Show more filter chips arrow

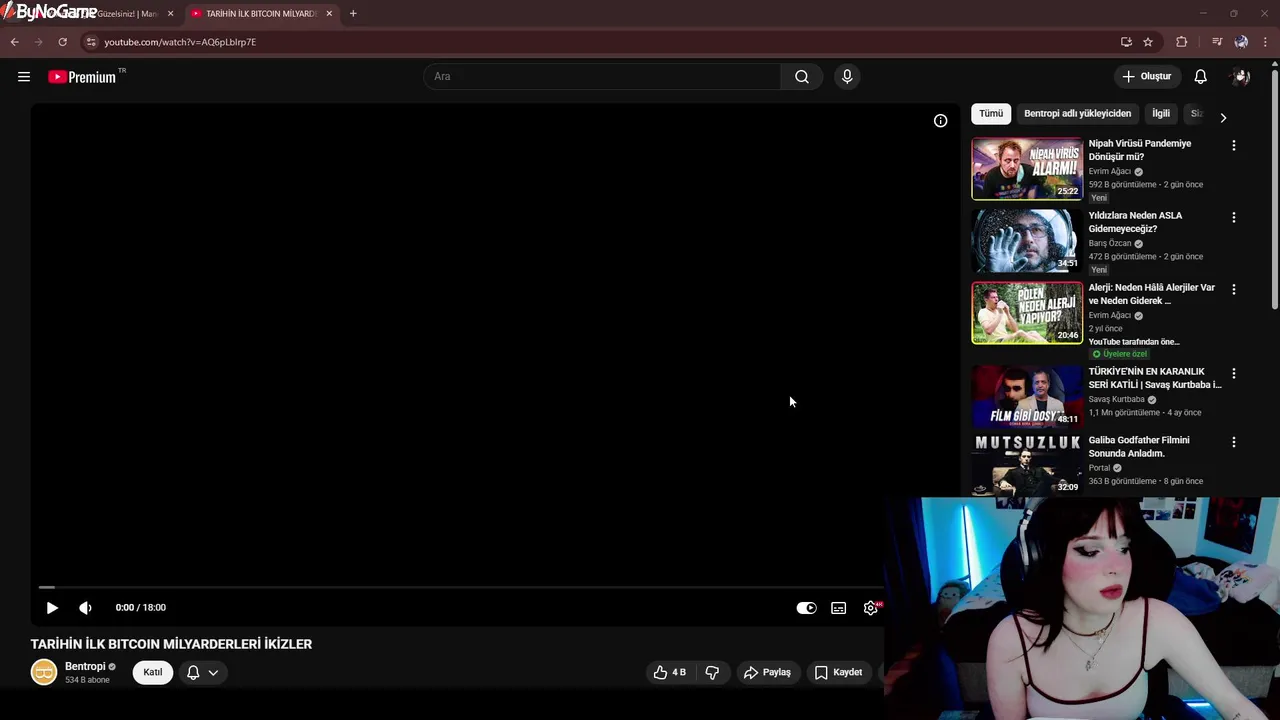(1222, 118)
